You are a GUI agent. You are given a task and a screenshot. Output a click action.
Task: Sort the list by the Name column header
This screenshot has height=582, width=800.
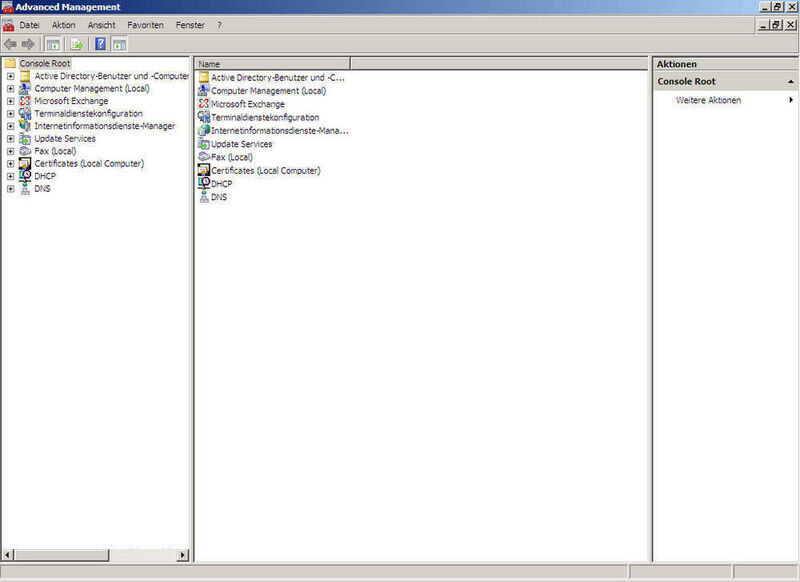270,64
